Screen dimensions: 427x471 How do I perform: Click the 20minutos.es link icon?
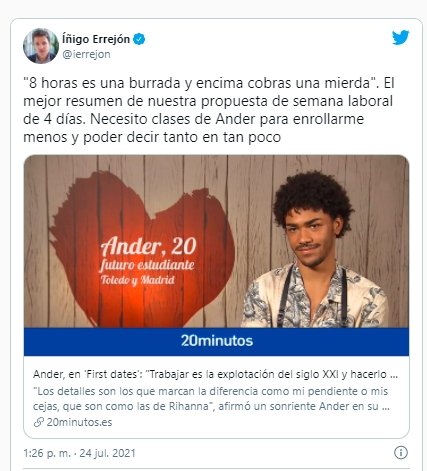click(39, 422)
